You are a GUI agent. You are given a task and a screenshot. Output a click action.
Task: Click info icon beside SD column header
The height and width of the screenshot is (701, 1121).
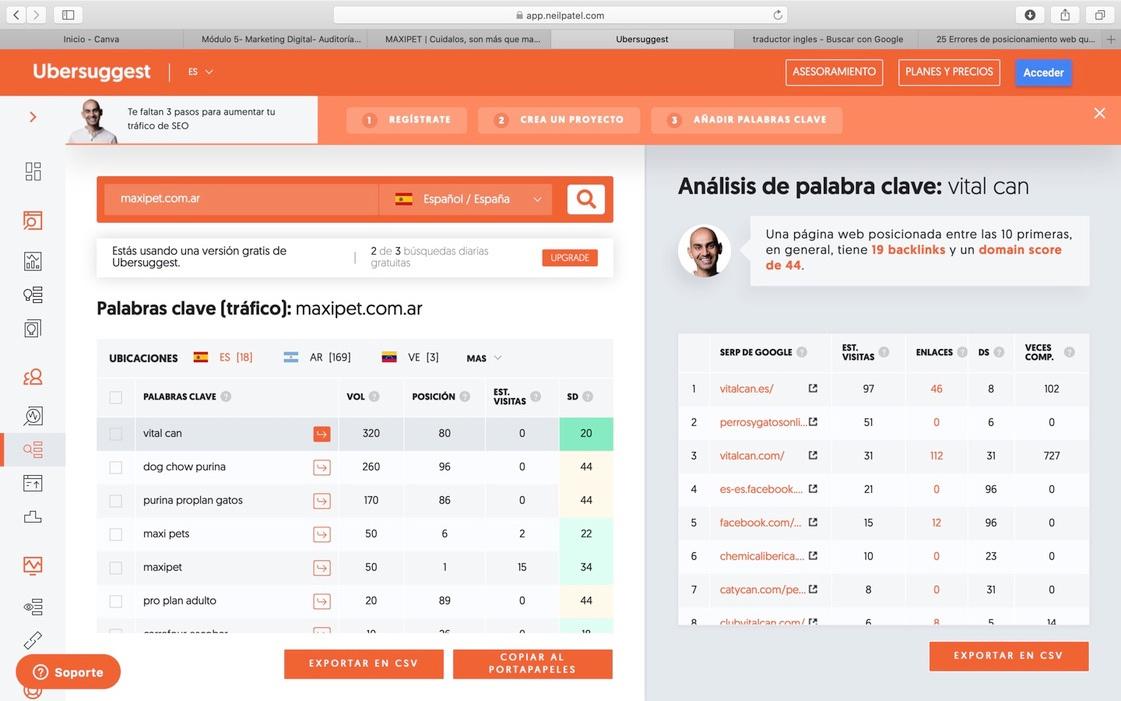tap(588, 397)
